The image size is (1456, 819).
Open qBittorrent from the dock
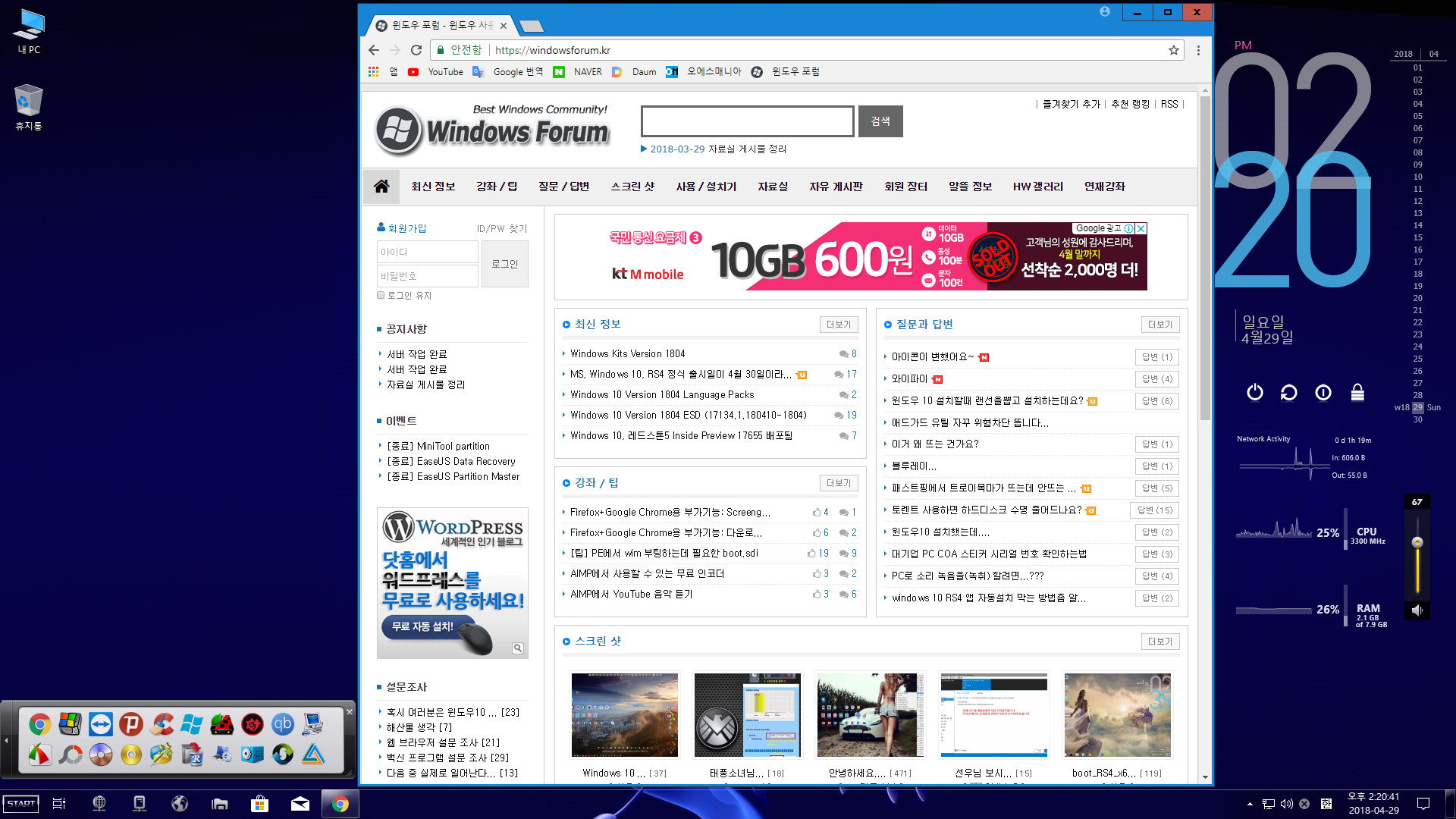pyautogui.click(x=283, y=724)
